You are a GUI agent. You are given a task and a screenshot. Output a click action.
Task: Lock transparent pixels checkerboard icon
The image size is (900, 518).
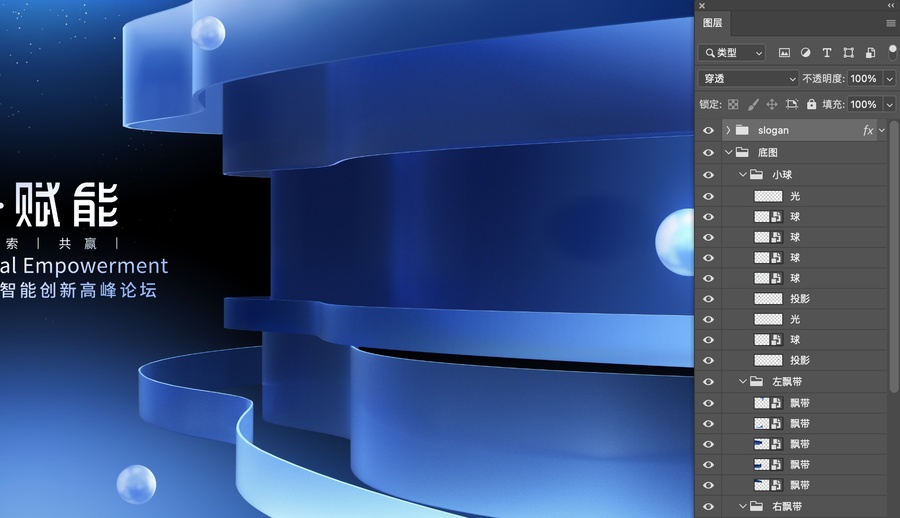pos(733,104)
